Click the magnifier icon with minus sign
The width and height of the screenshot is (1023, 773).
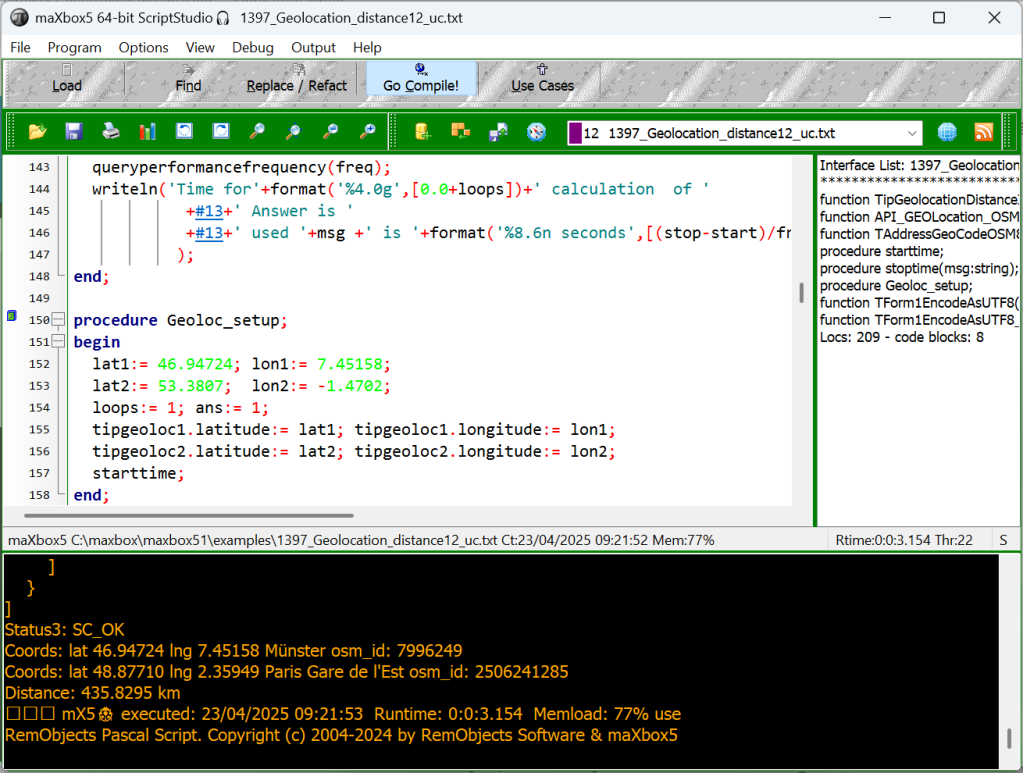point(331,132)
